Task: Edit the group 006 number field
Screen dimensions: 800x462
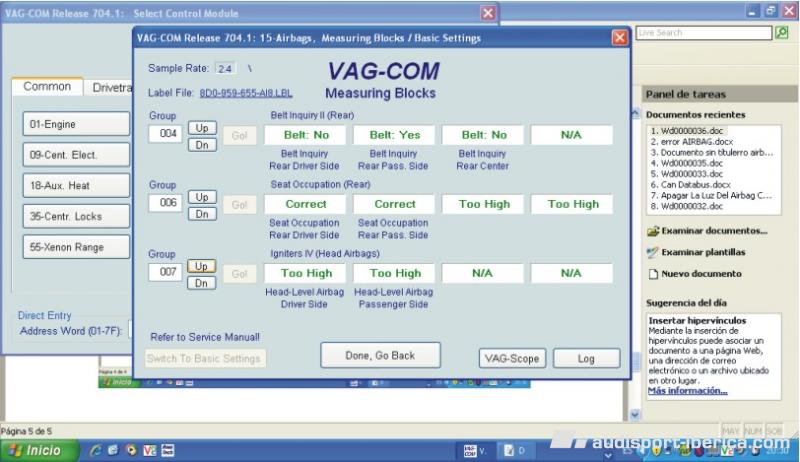Action: tap(165, 202)
